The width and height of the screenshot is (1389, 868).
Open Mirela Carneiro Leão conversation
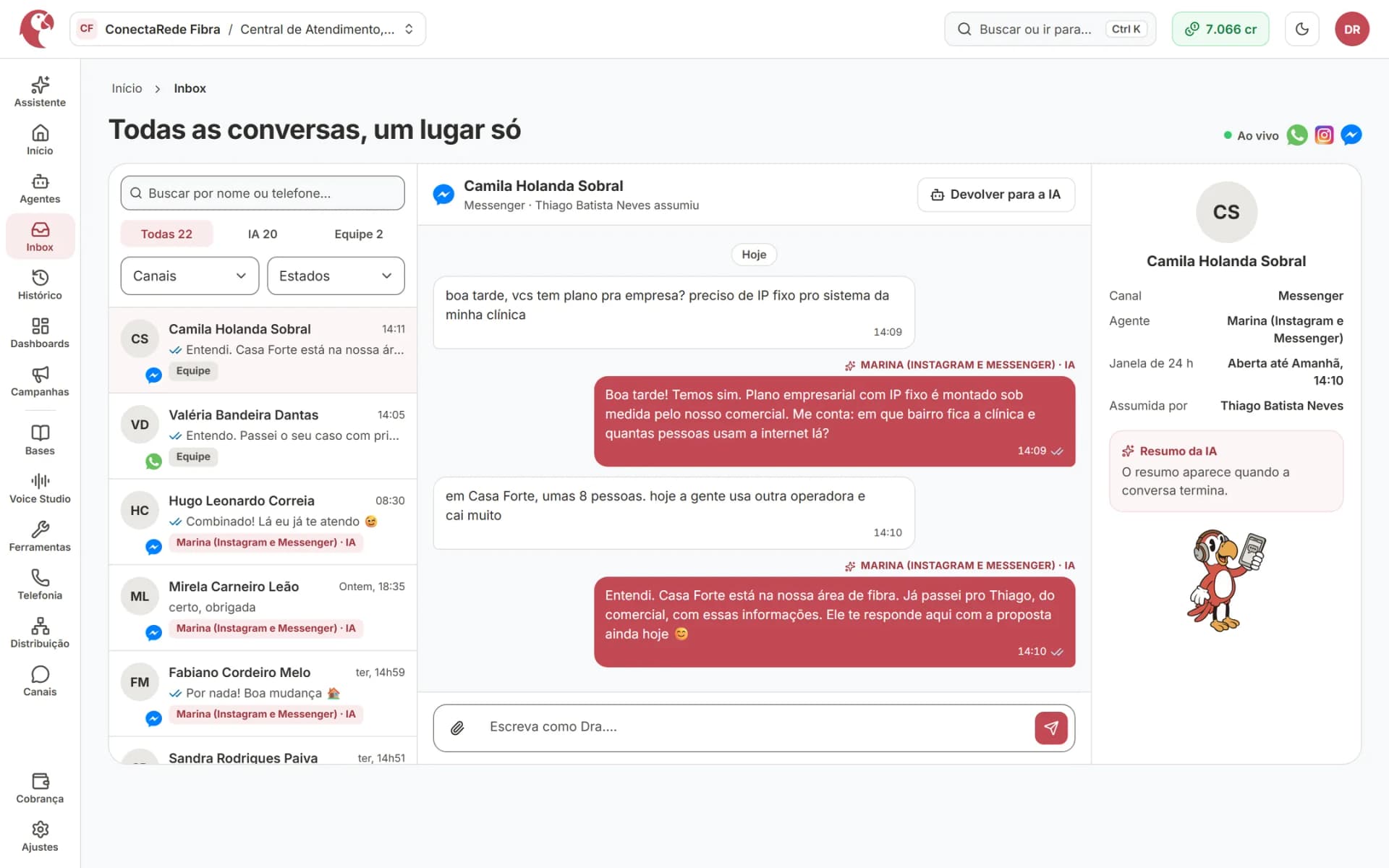coord(263,608)
